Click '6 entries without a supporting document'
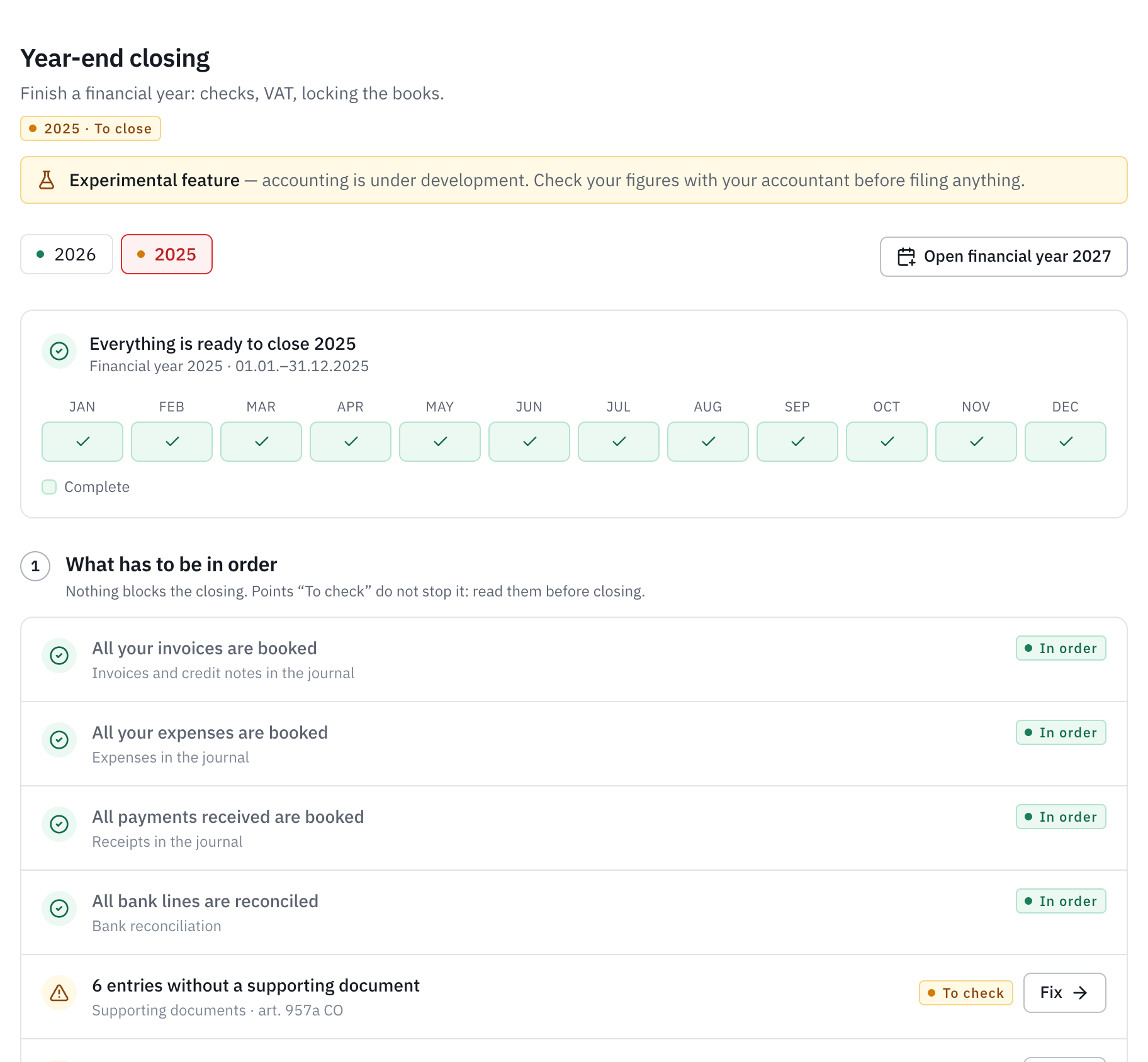This screenshot has height=1062, width=1148. [256, 985]
